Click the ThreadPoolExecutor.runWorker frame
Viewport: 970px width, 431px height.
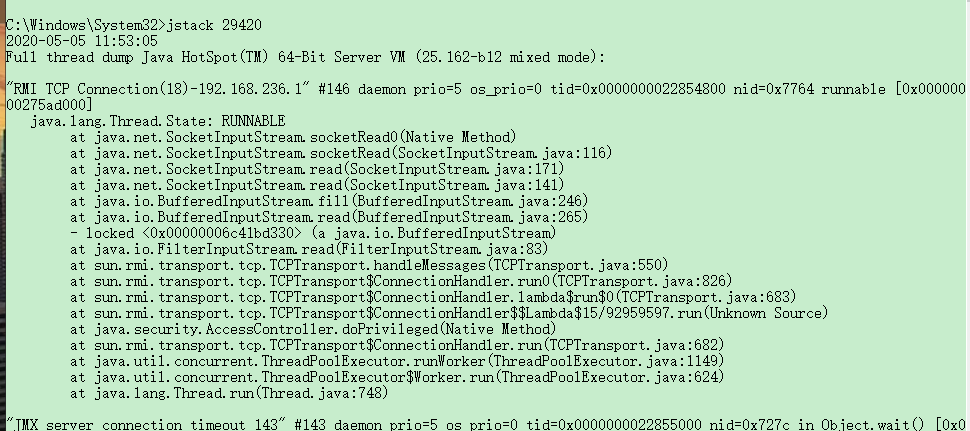pyautogui.click(x=397, y=361)
